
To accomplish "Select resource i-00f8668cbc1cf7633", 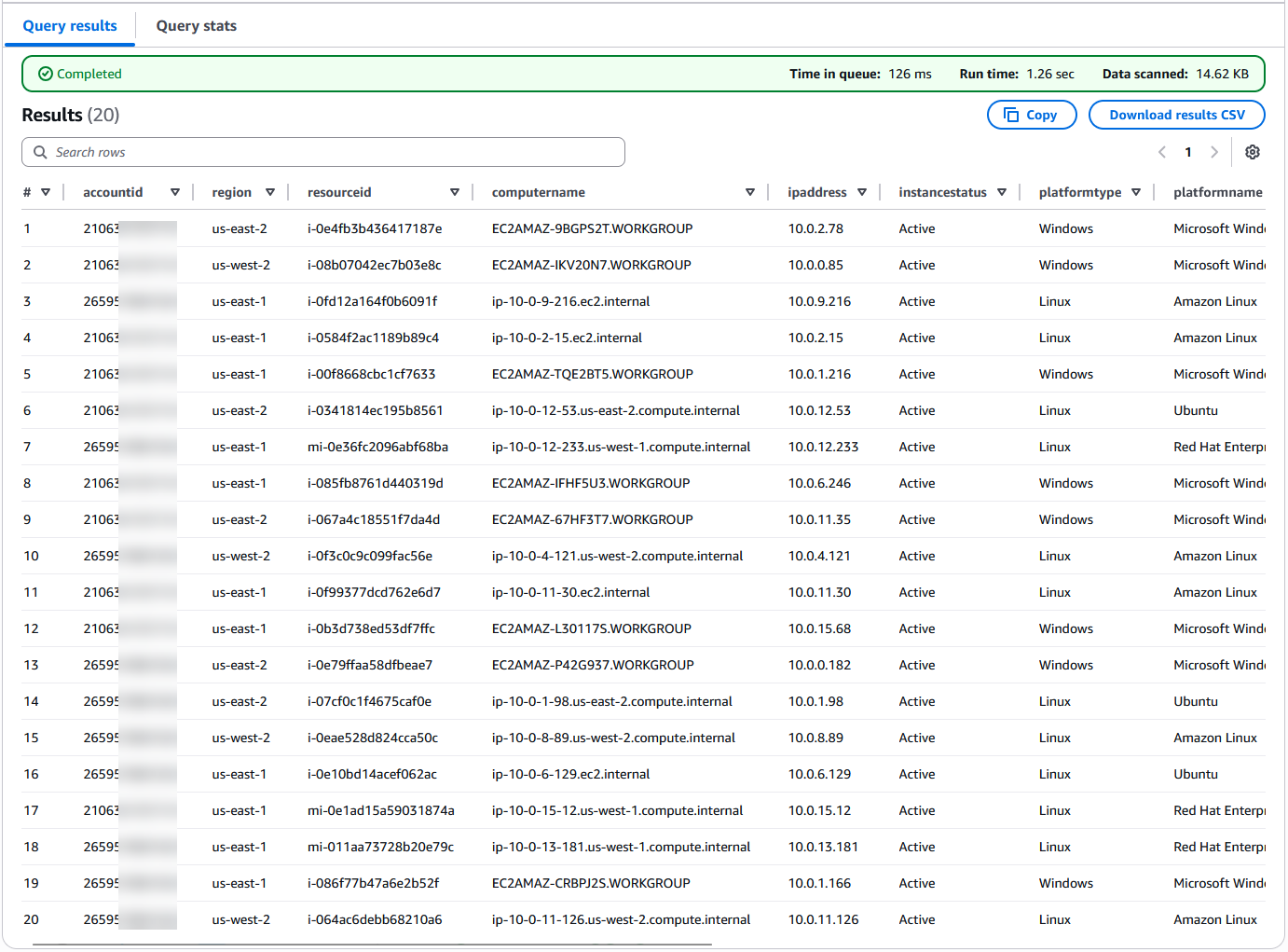I will click(x=372, y=374).
